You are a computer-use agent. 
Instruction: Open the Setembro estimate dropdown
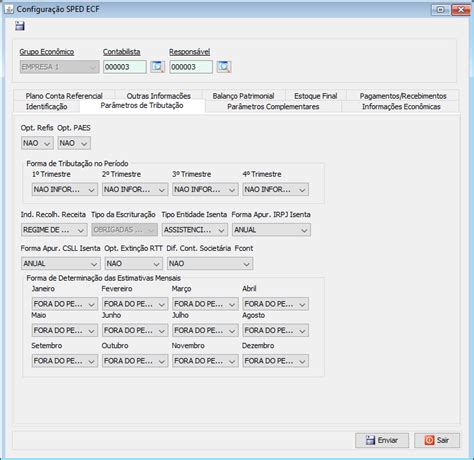coord(65,361)
